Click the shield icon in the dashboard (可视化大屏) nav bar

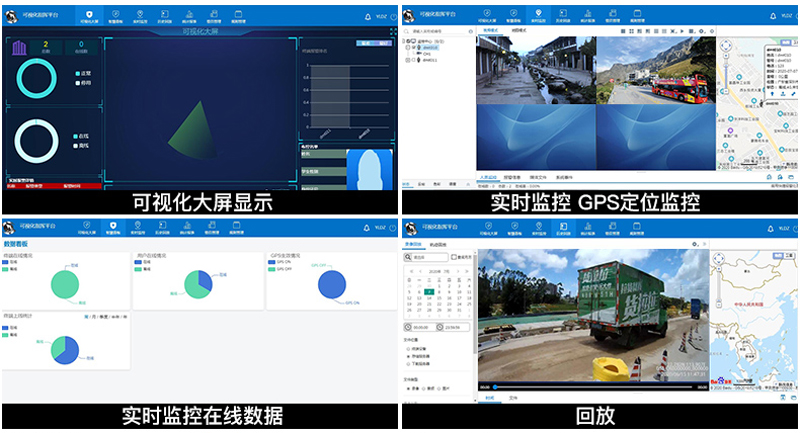[88, 15]
